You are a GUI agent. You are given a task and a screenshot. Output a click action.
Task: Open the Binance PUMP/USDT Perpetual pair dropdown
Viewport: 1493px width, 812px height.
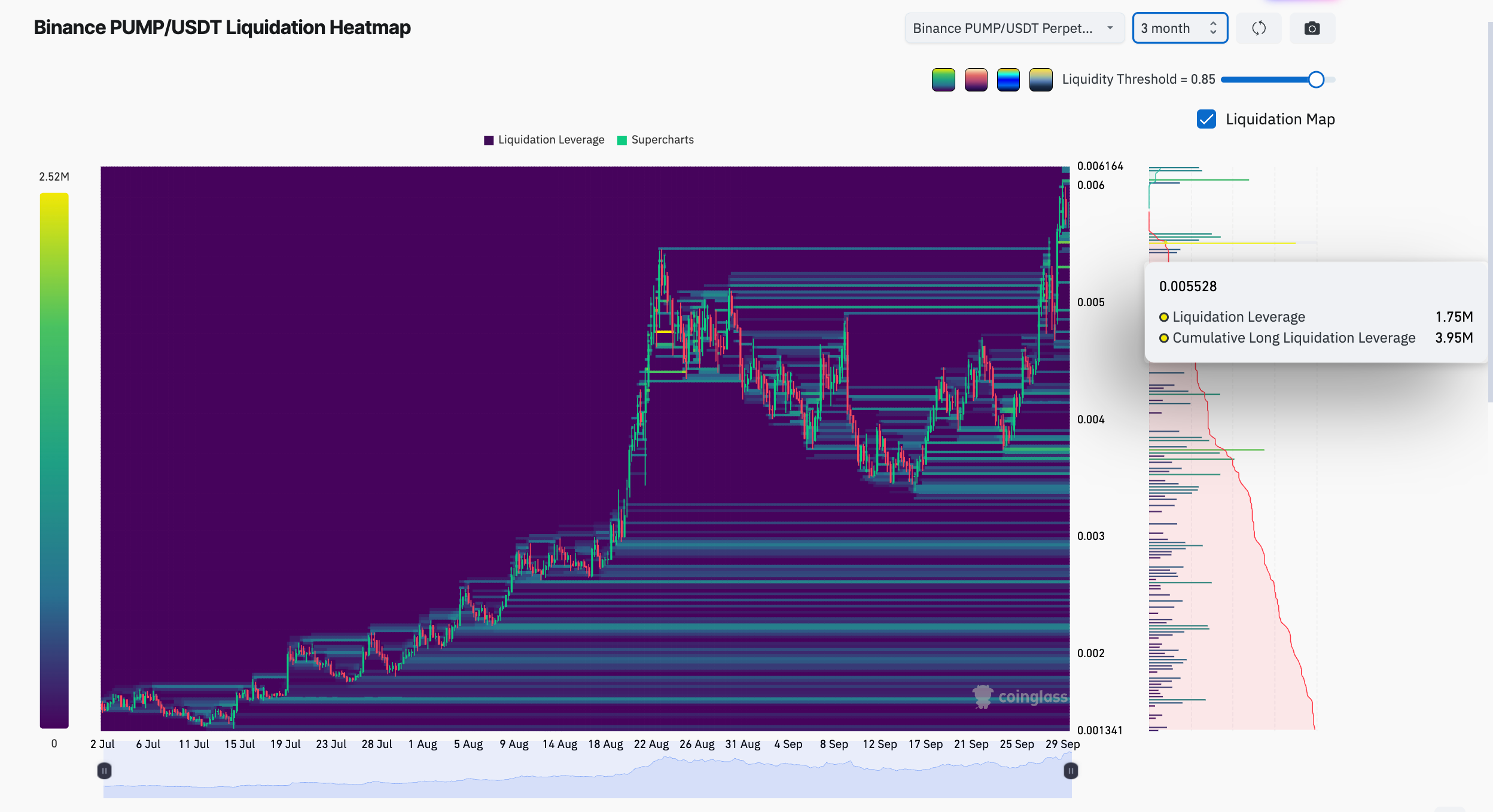[1014, 28]
